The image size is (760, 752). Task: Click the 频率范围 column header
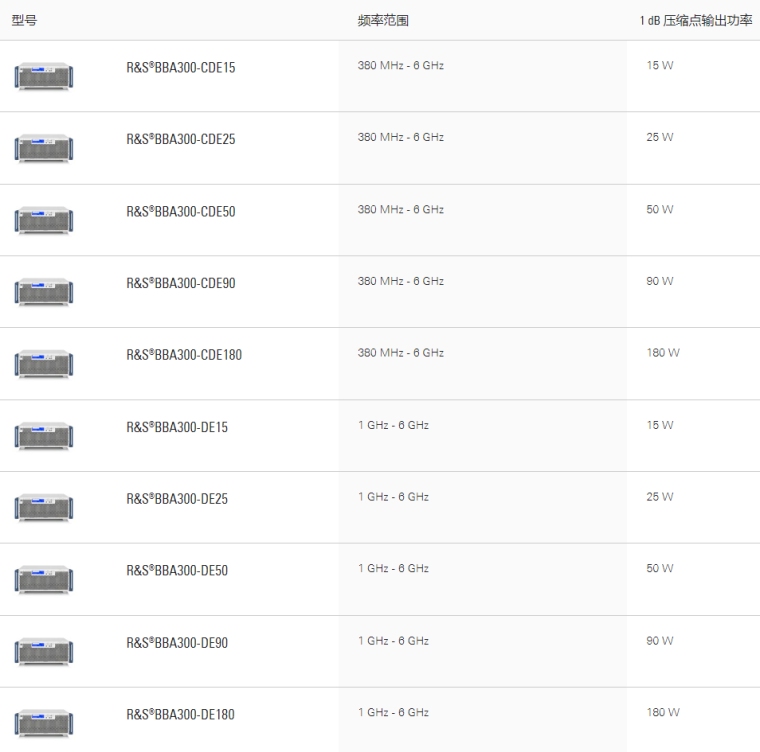383,20
